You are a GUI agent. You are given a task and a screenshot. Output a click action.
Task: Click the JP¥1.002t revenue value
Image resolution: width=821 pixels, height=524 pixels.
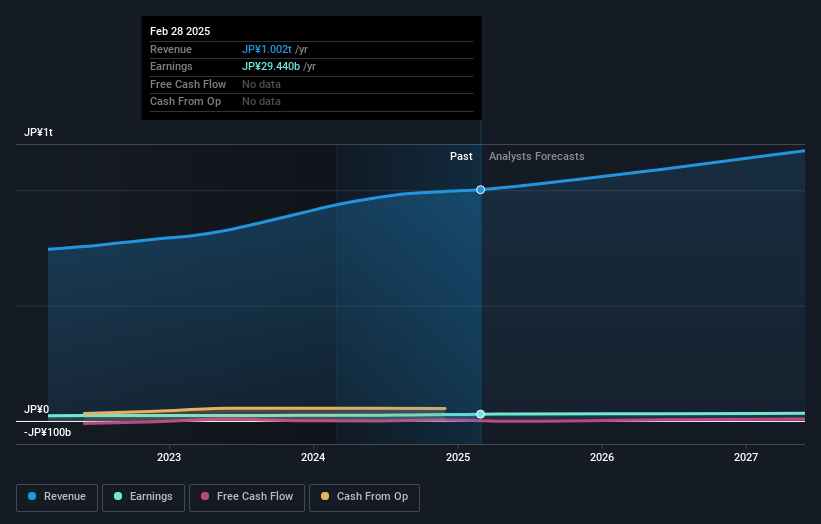click(x=267, y=49)
